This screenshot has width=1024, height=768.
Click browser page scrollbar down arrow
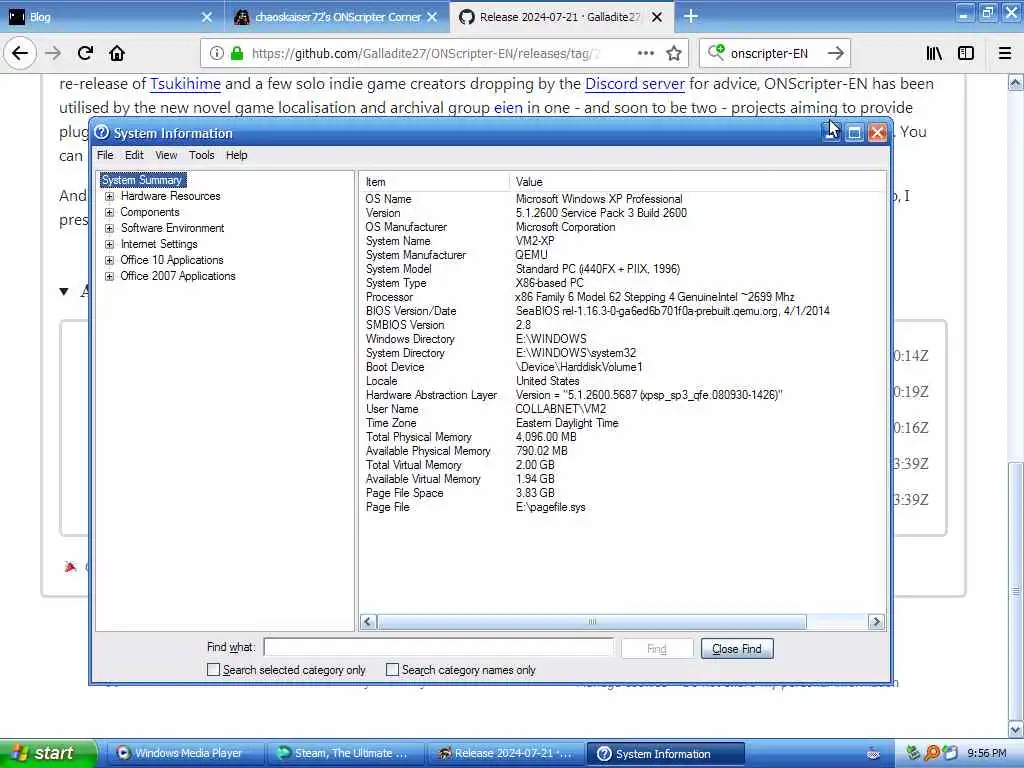[1016, 729]
